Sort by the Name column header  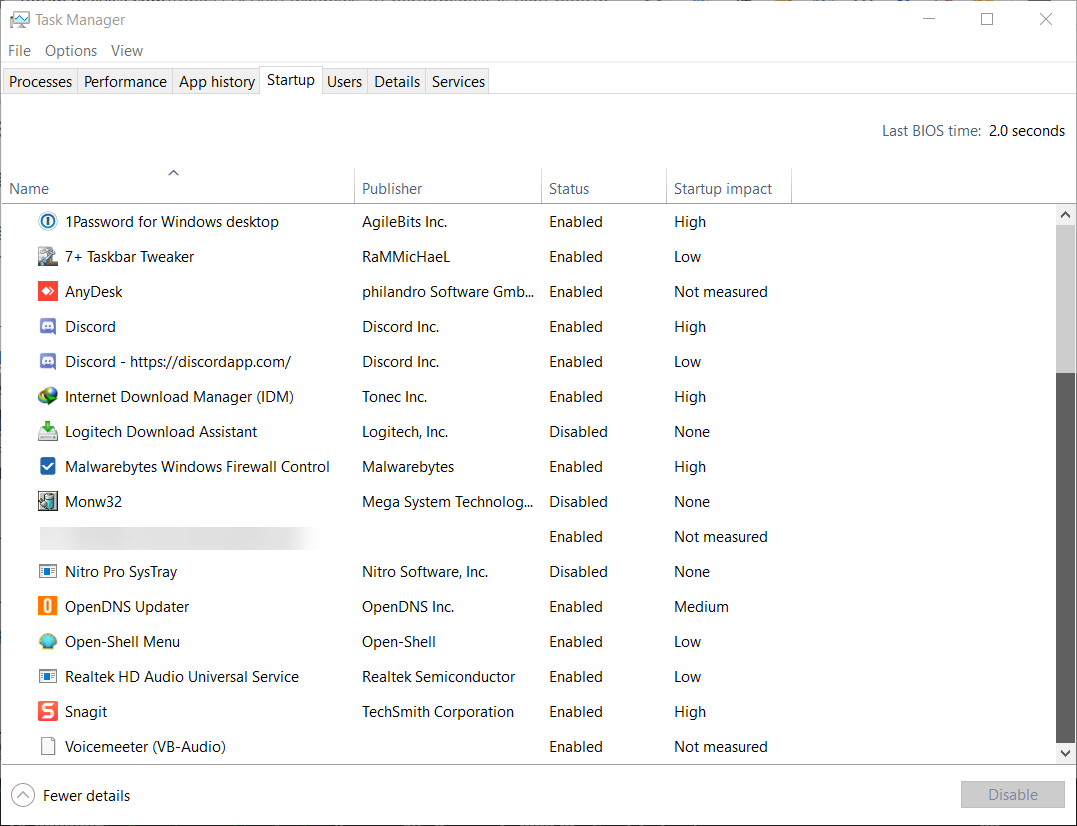[178, 186]
